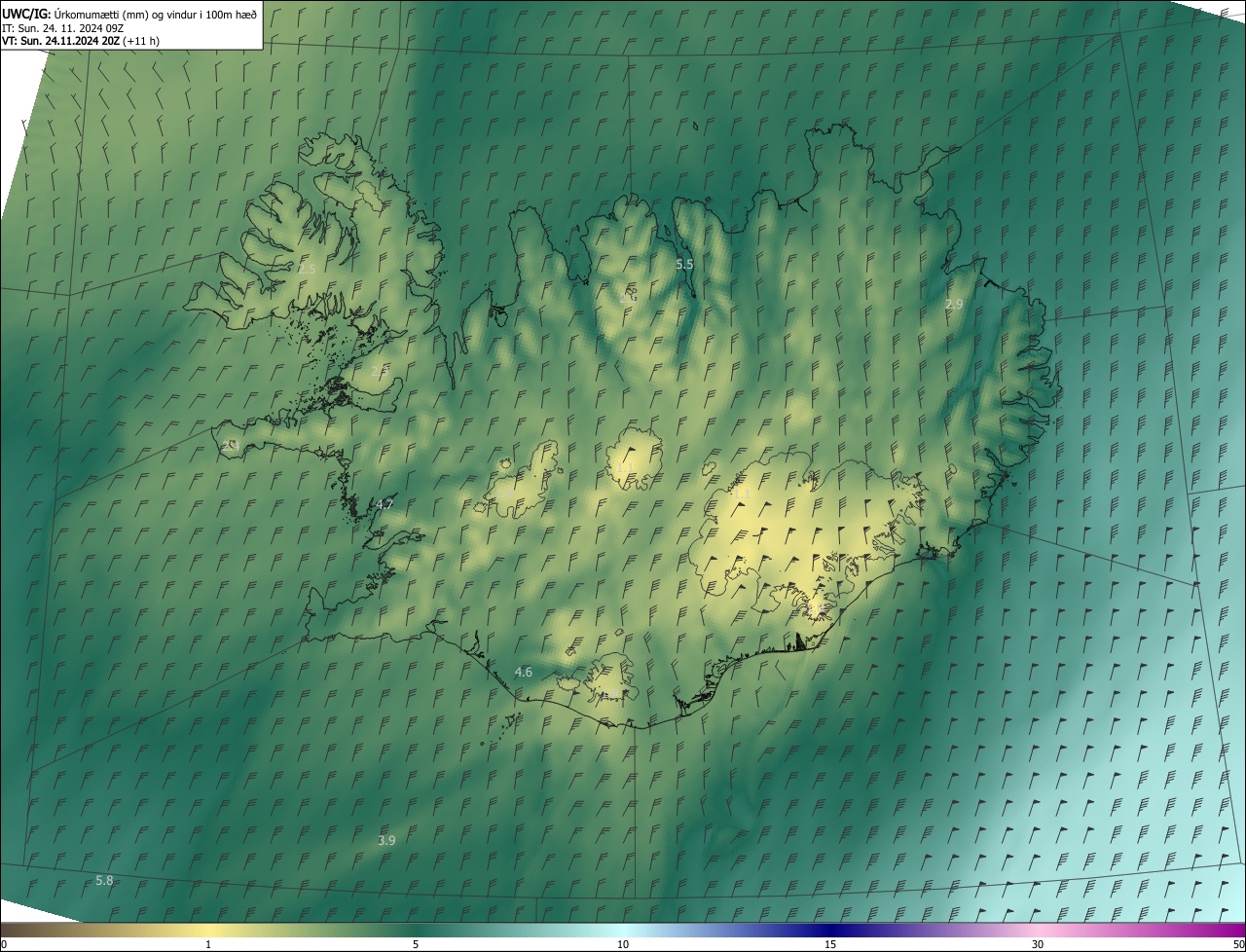Click the 0 tick label on the colour scale

[4, 944]
